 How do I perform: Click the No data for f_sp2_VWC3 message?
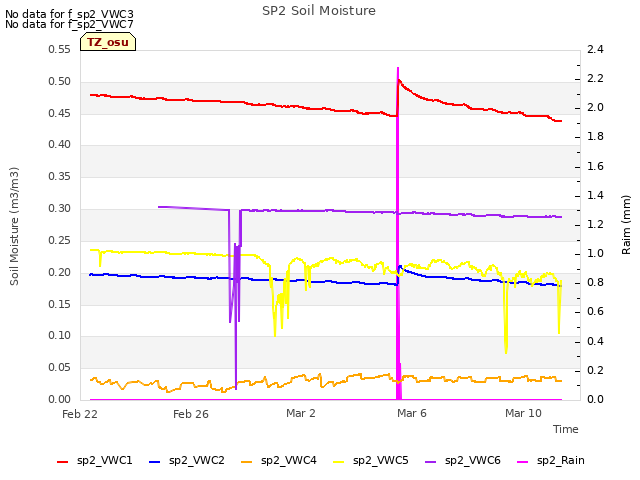tap(69, 14)
